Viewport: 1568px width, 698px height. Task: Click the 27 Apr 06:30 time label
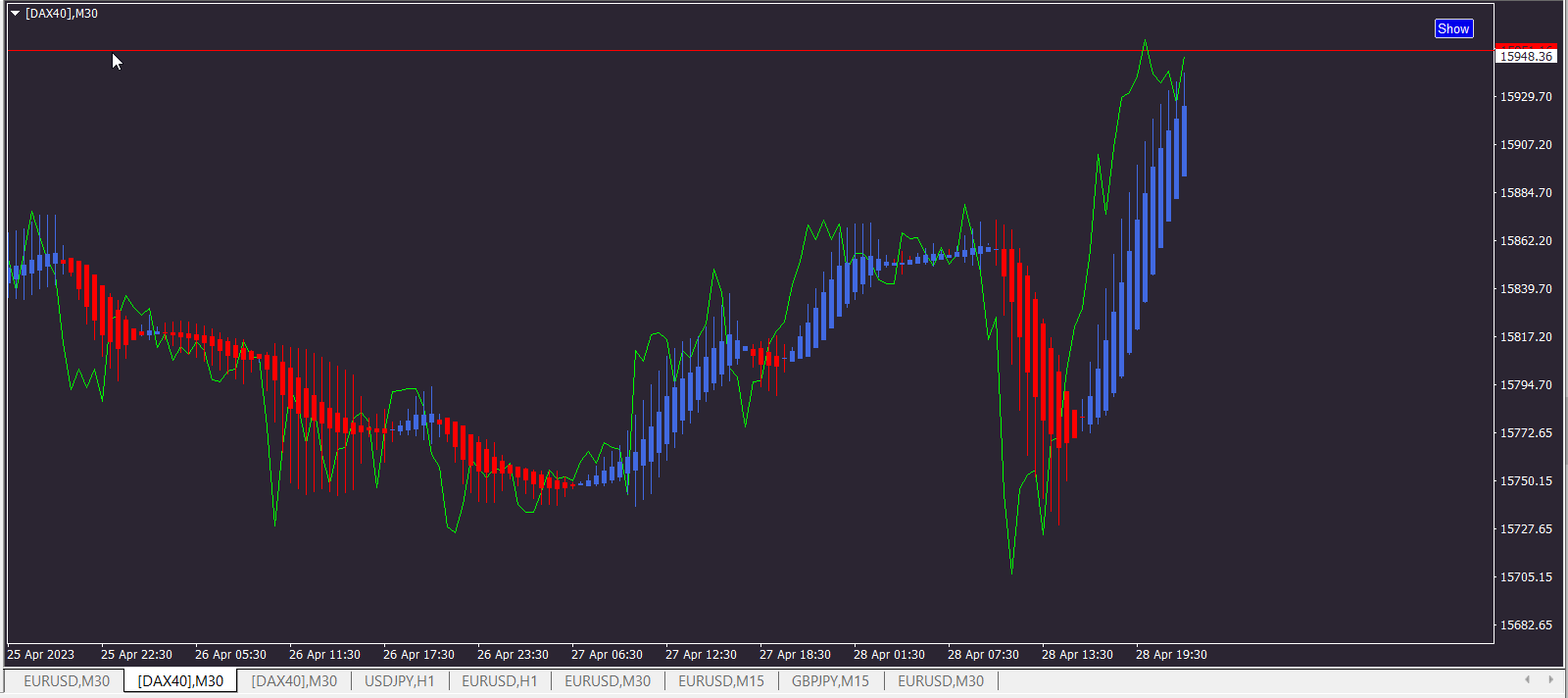[607, 654]
